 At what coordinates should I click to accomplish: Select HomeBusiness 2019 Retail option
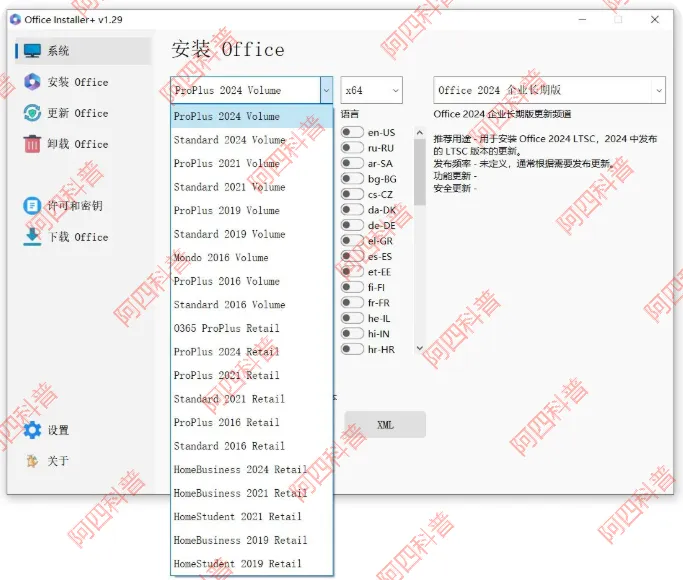pyautogui.click(x=252, y=540)
